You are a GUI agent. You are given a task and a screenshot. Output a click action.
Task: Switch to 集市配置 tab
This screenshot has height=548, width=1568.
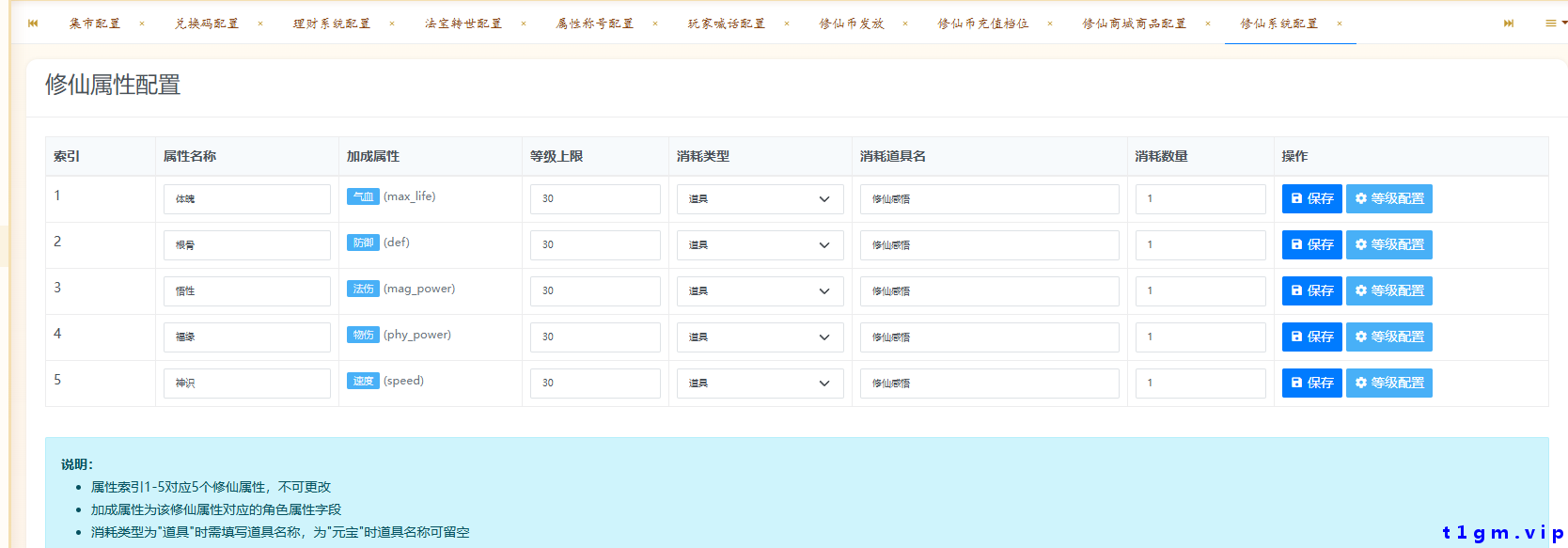click(x=95, y=23)
